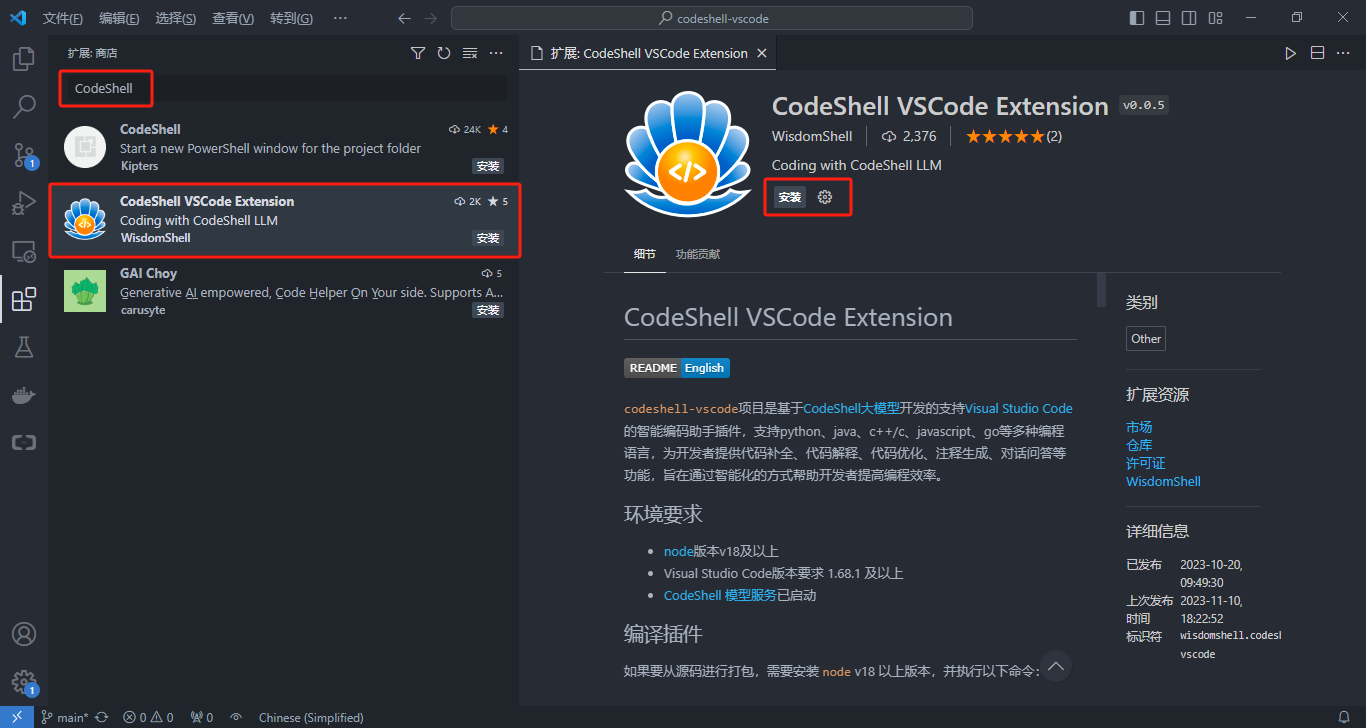
Task: Install CodeShell by Kipters
Action: pyautogui.click(x=488, y=166)
